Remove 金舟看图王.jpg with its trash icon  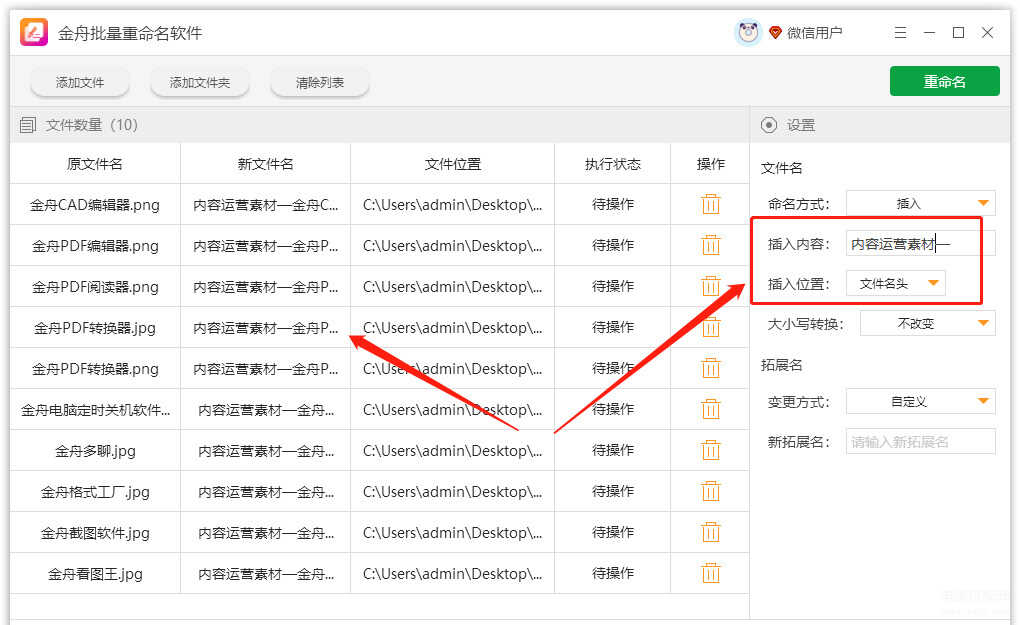[710, 573]
